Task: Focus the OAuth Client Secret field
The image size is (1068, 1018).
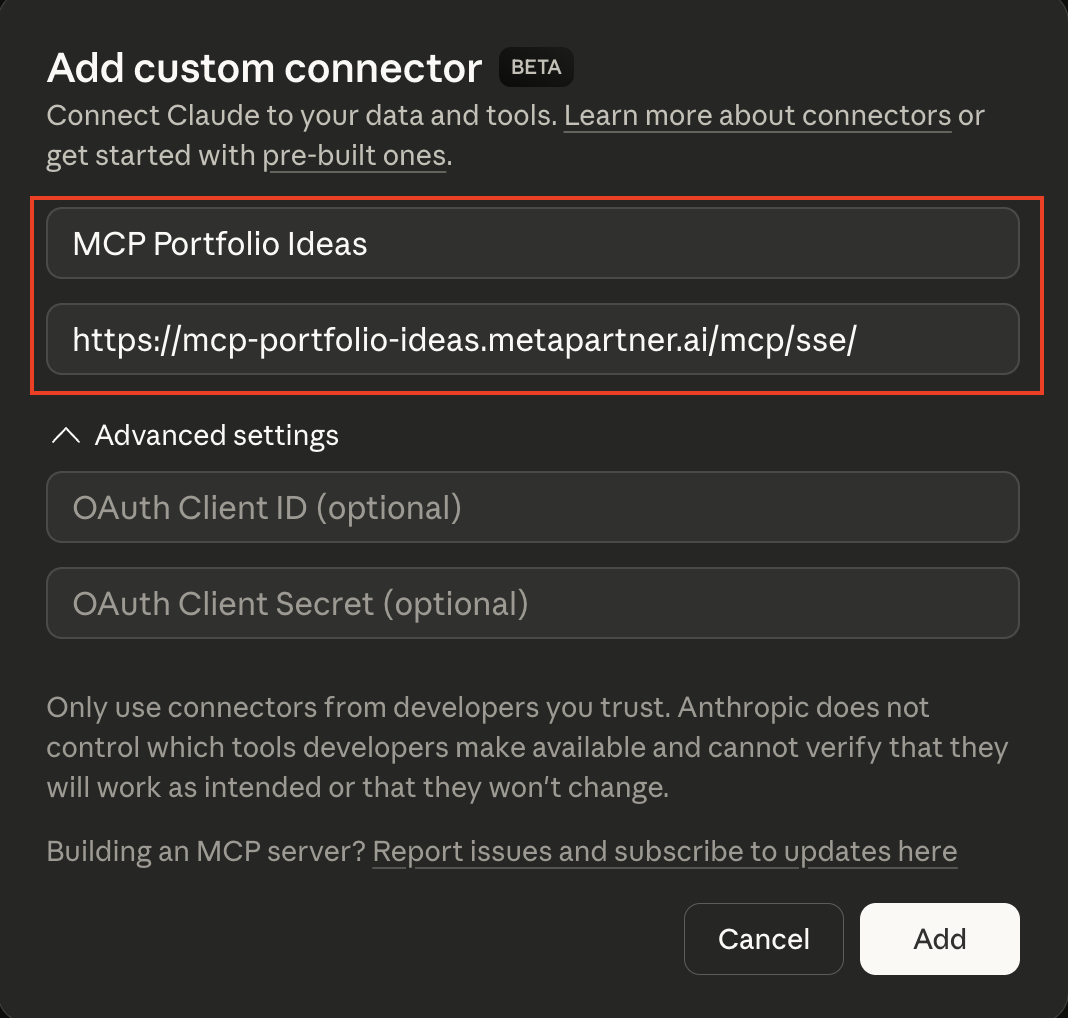Action: click(533, 603)
